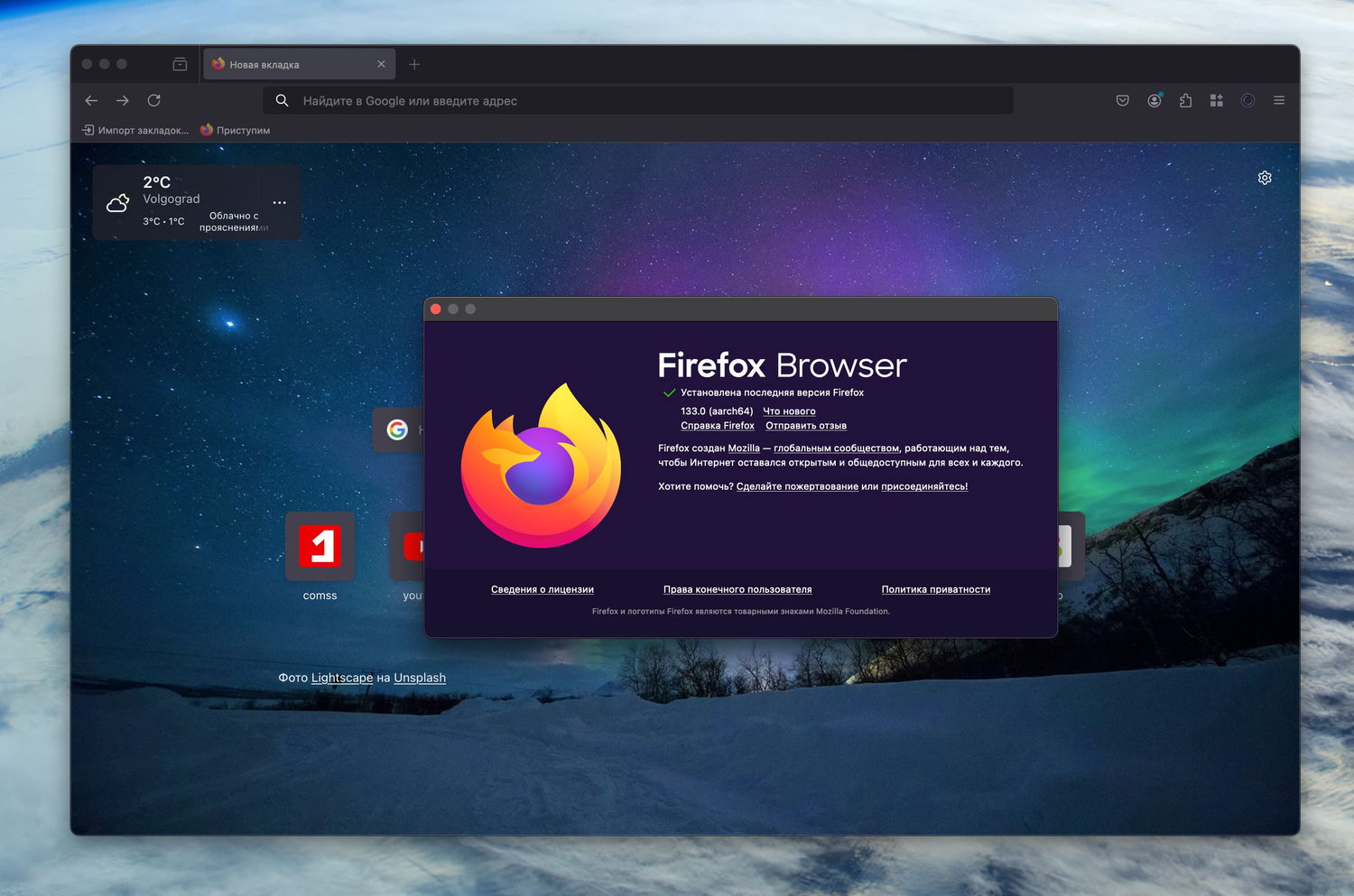Image resolution: width=1354 pixels, height=896 pixels.
Task: Close the About Firefox dialog
Action: (x=436, y=309)
